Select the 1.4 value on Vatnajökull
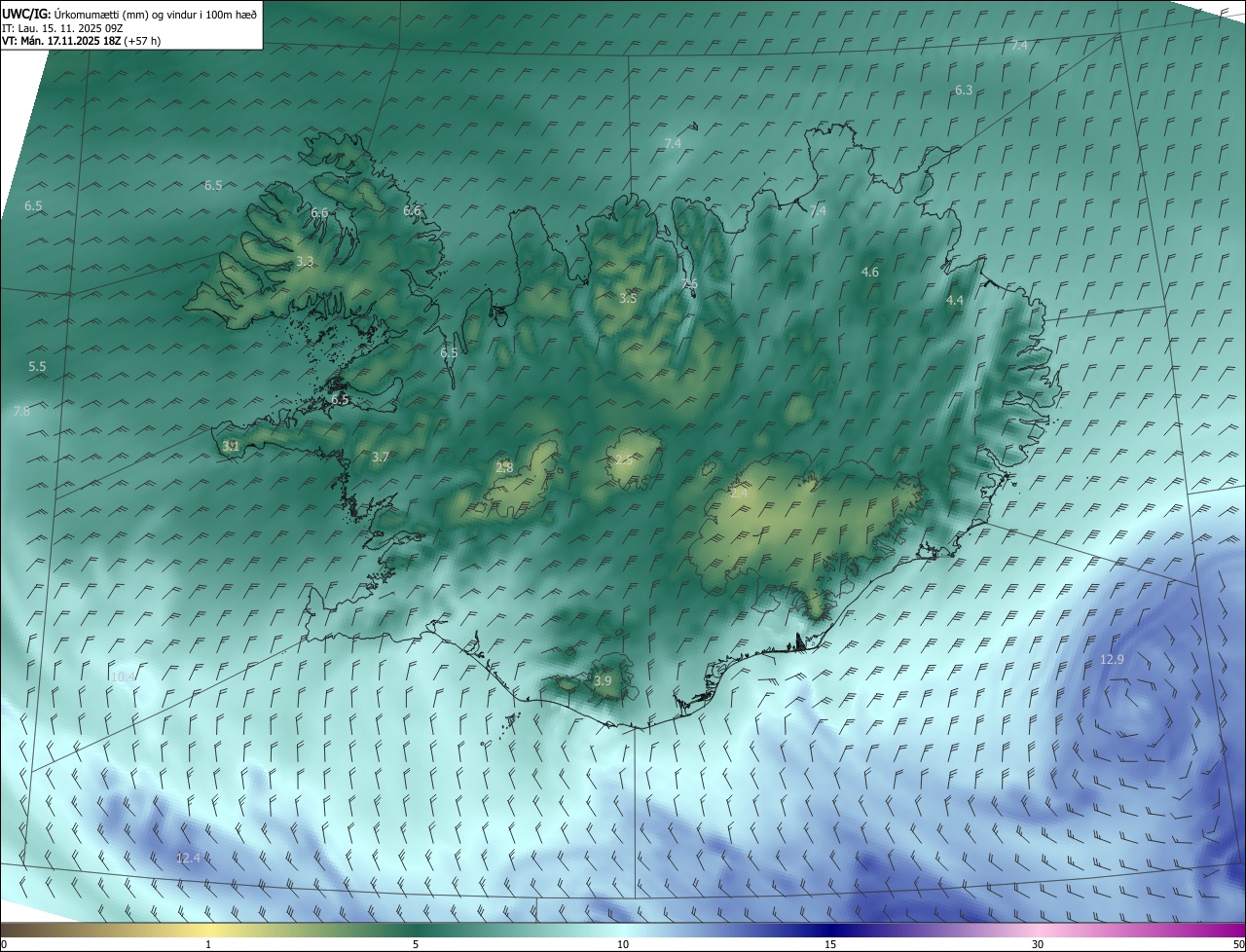This screenshot has height=952, width=1246. [x=739, y=494]
